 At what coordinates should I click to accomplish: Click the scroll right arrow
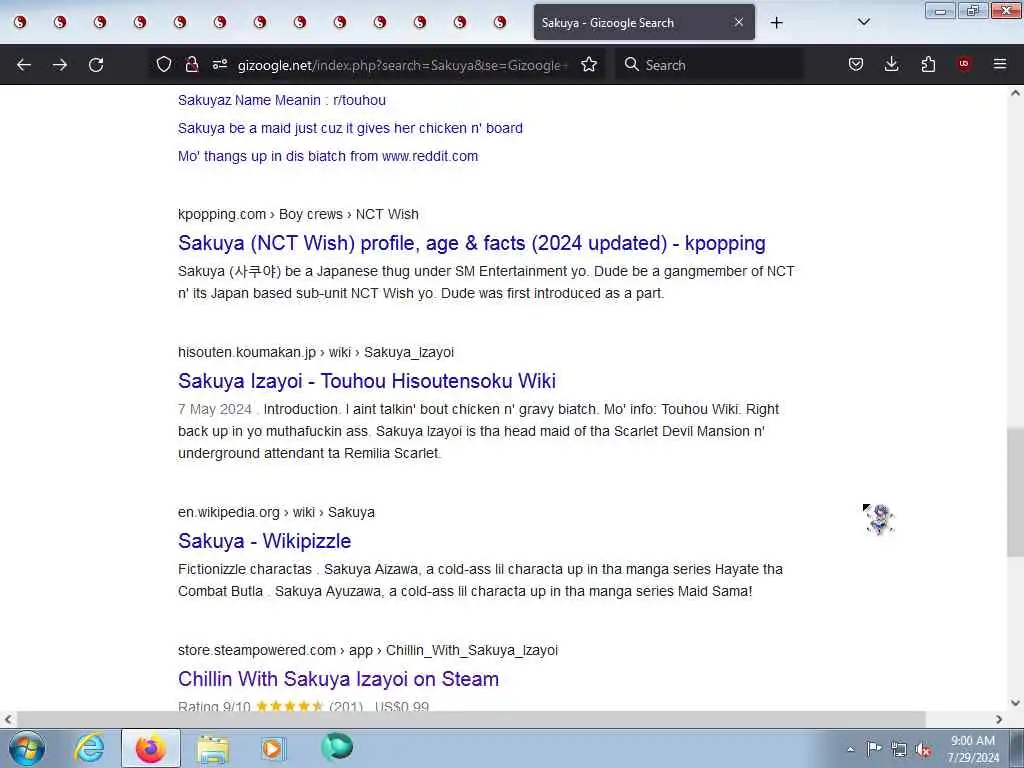999,719
